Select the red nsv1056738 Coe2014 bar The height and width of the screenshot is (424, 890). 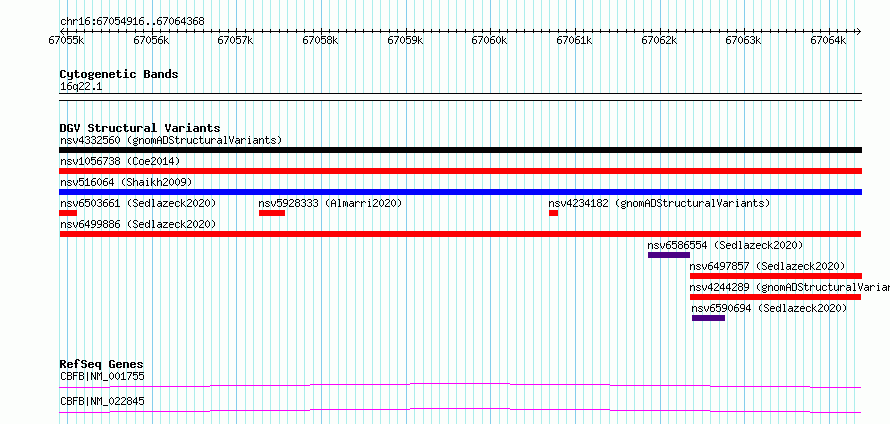(460, 171)
